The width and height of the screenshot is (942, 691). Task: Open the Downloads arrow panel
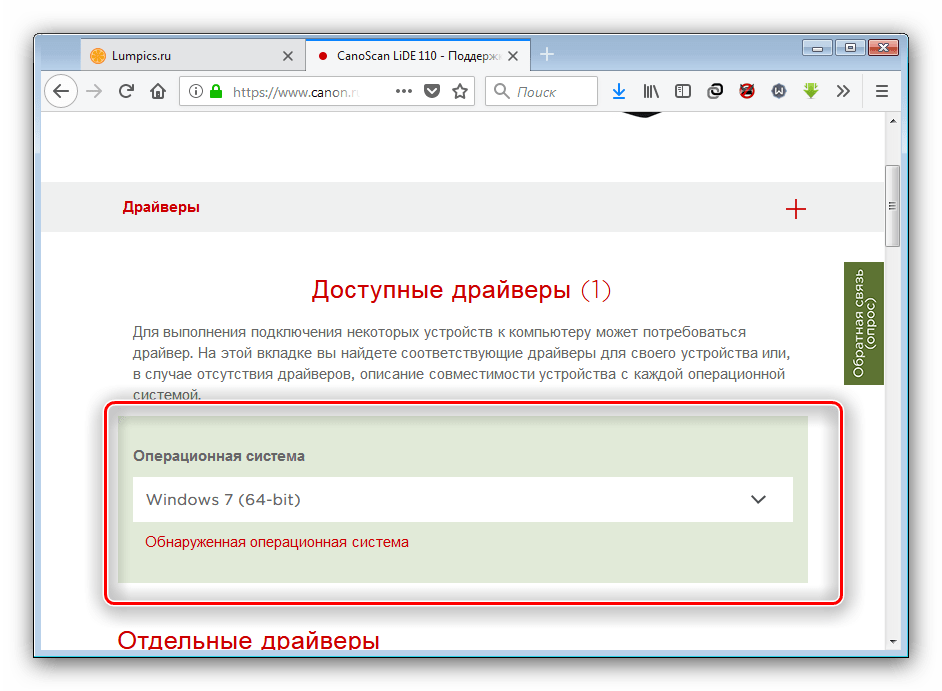point(619,91)
